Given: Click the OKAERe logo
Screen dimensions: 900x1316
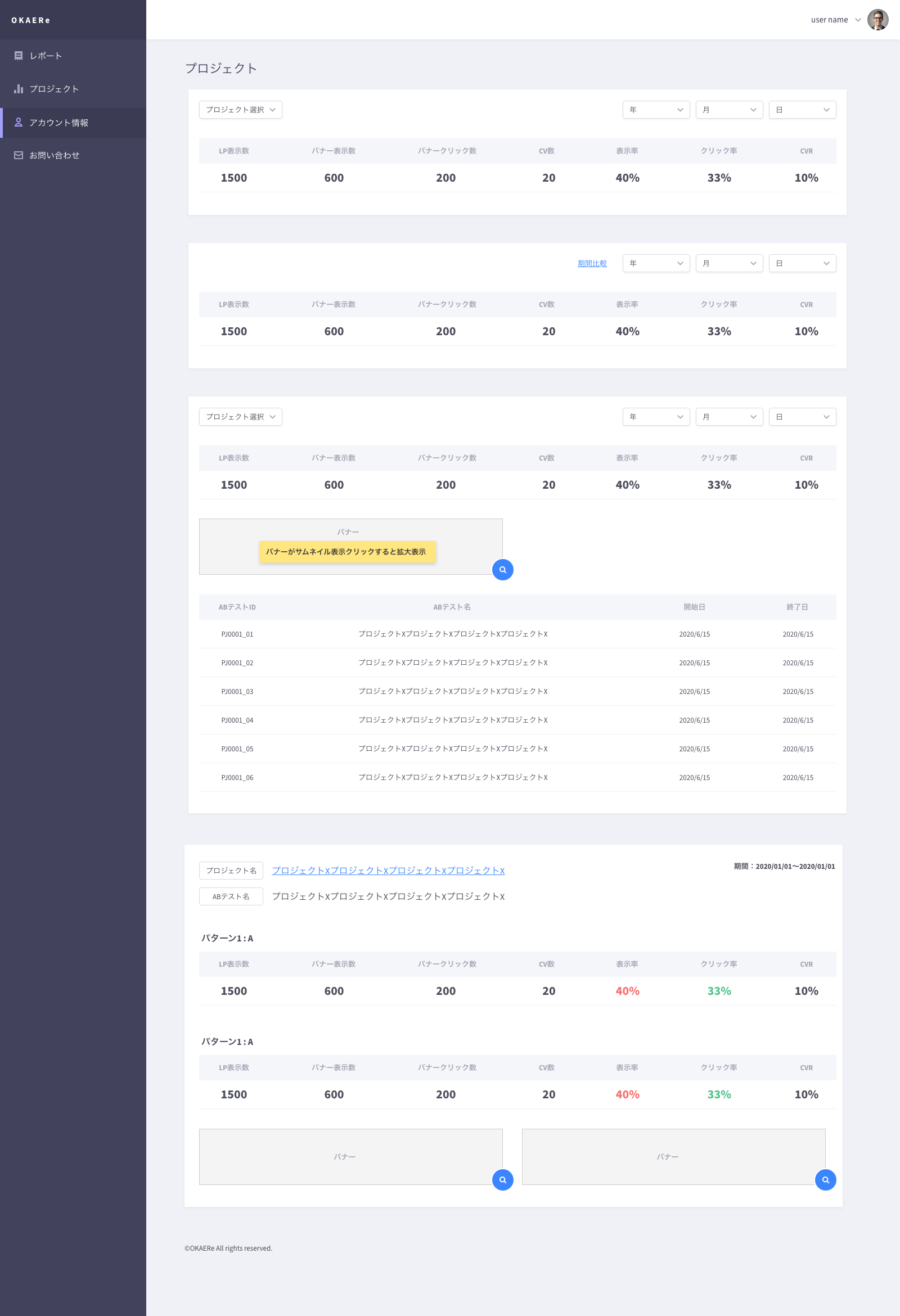Looking at the screenshot, I should pos(30,20).
